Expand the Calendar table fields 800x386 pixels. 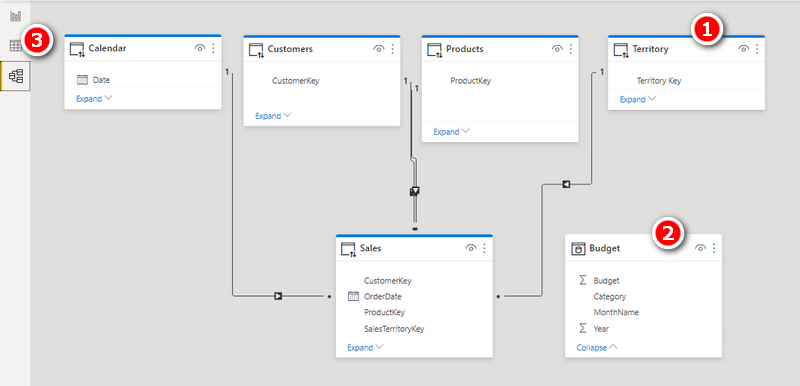tap(94, 98)
